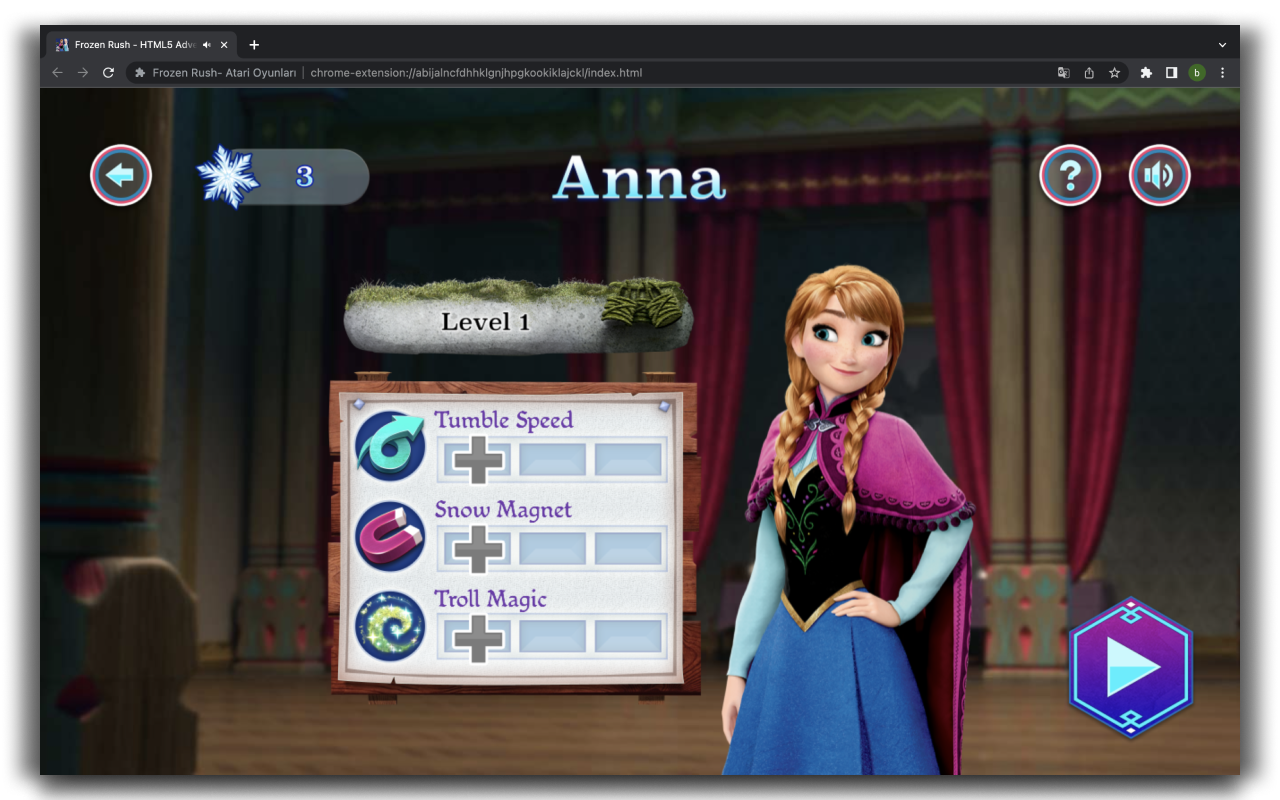Viewport: 1280px width, 800px height.
Task: Close the Frozen Rush tab
Action: (224, 45)
